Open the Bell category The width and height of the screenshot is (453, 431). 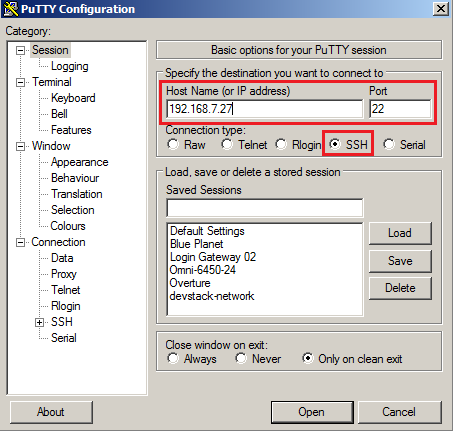point(59,114)
